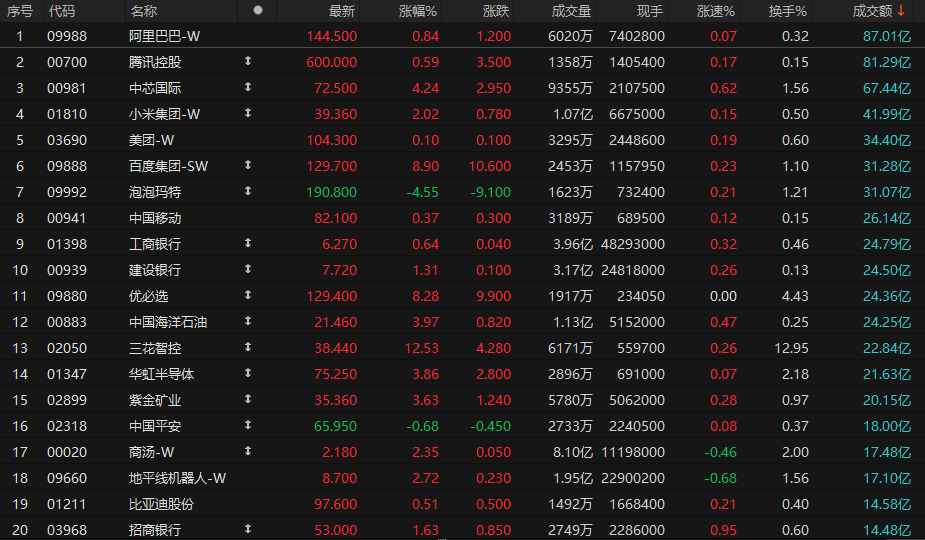Click the marker icon in 中国平安 row

(248, 424)
